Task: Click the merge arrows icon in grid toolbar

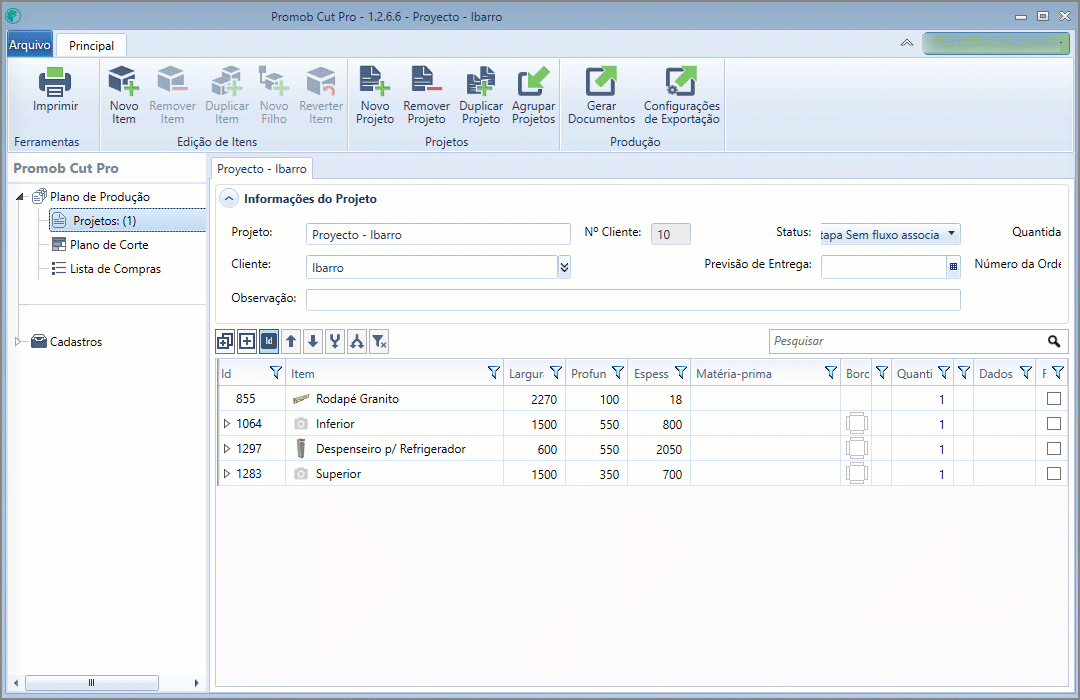Action: click(x=335, y=341)
